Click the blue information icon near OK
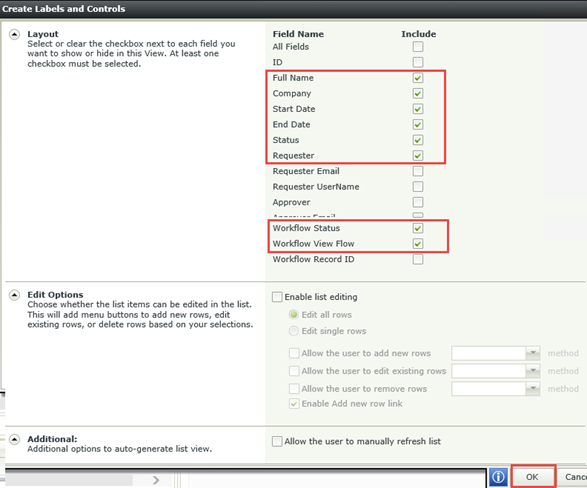This screenshot has height=488, width=587. 498,477
